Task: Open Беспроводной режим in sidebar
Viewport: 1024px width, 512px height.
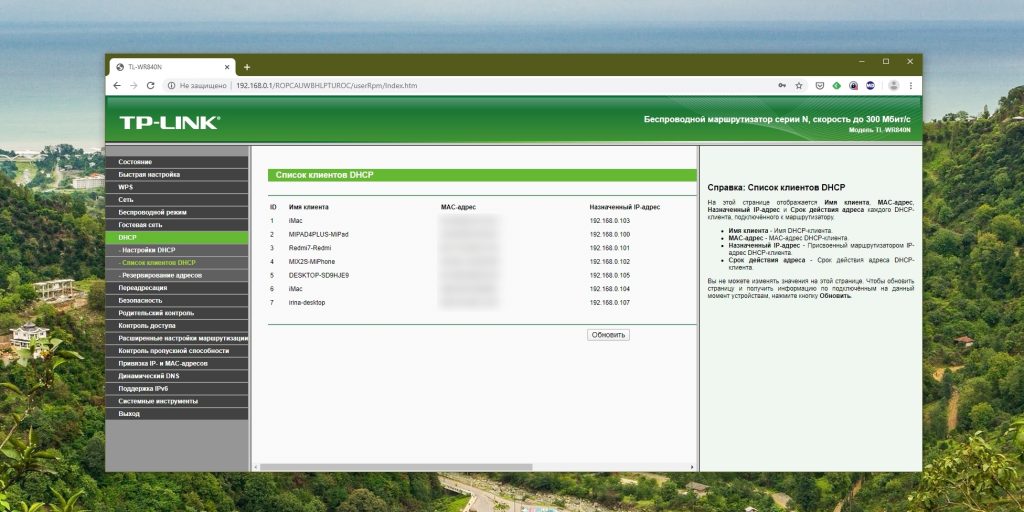Action: coord(152,212)
